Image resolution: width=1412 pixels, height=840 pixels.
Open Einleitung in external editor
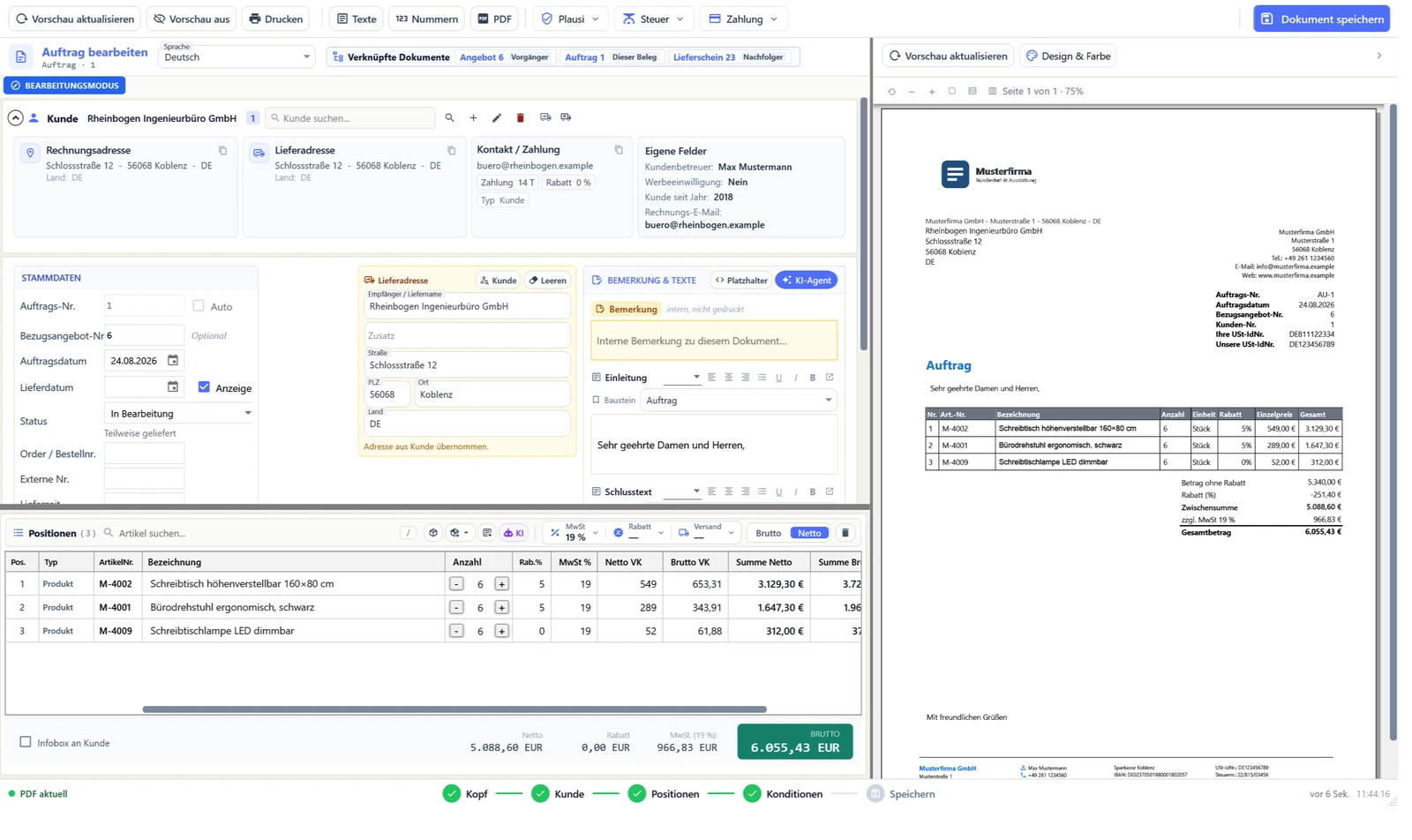pos(830,378)
